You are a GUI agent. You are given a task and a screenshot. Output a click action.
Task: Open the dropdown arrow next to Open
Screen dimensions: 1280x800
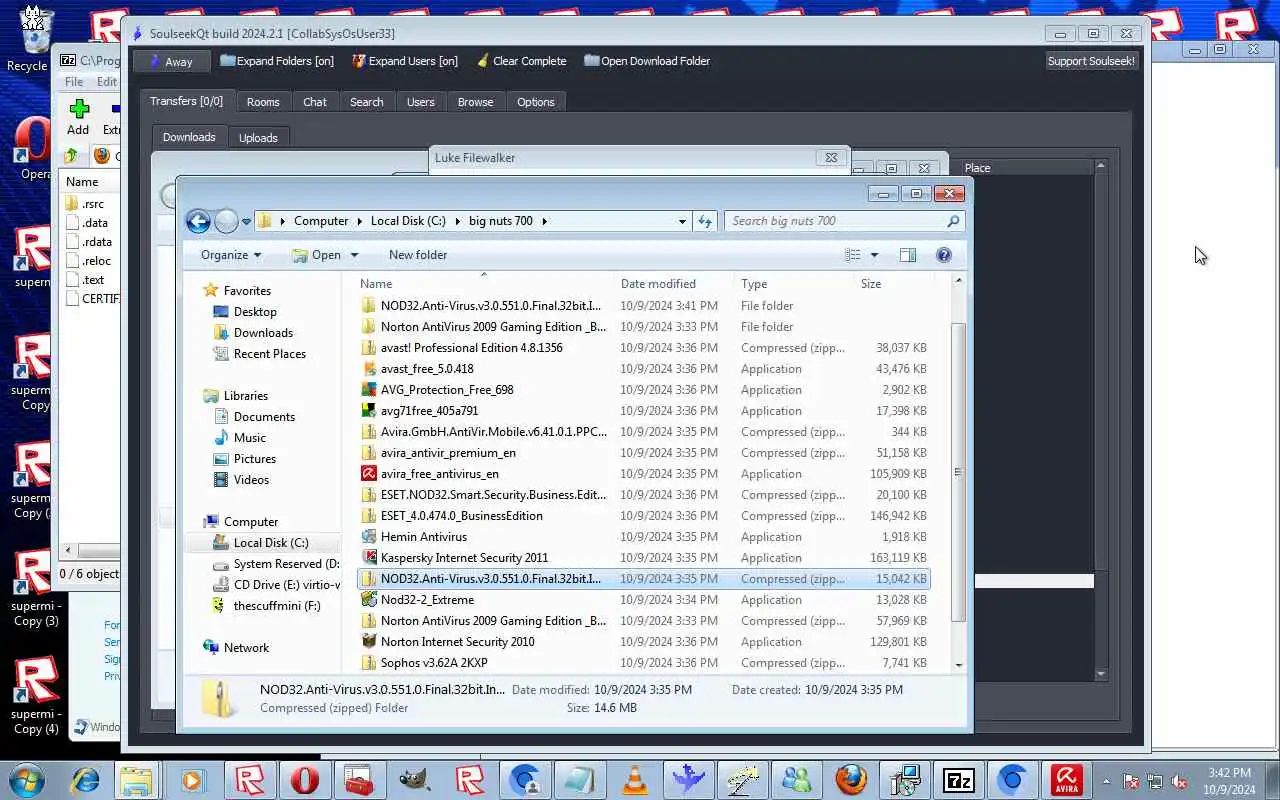tap(354, 255)
